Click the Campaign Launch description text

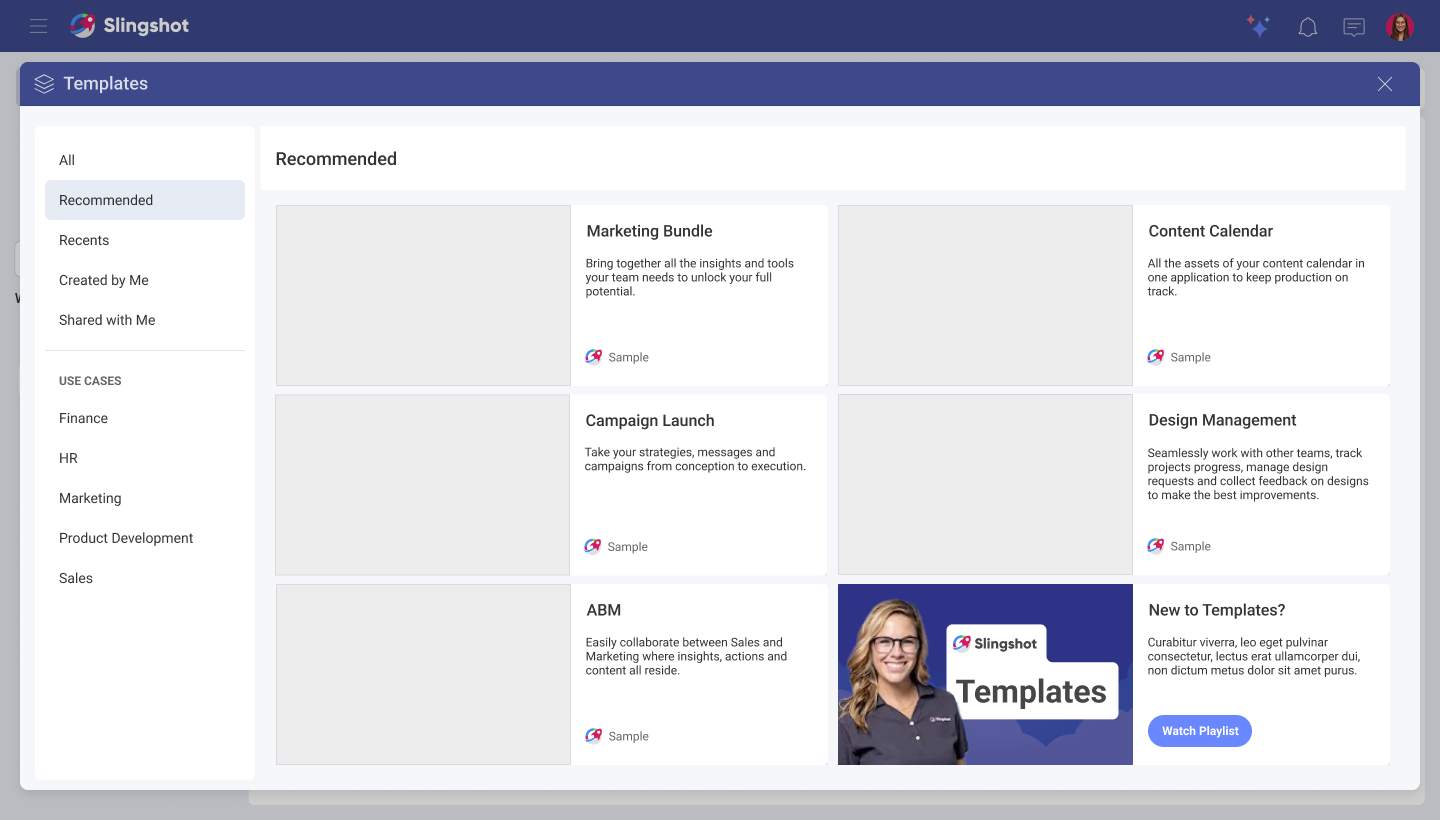[695, 459]
